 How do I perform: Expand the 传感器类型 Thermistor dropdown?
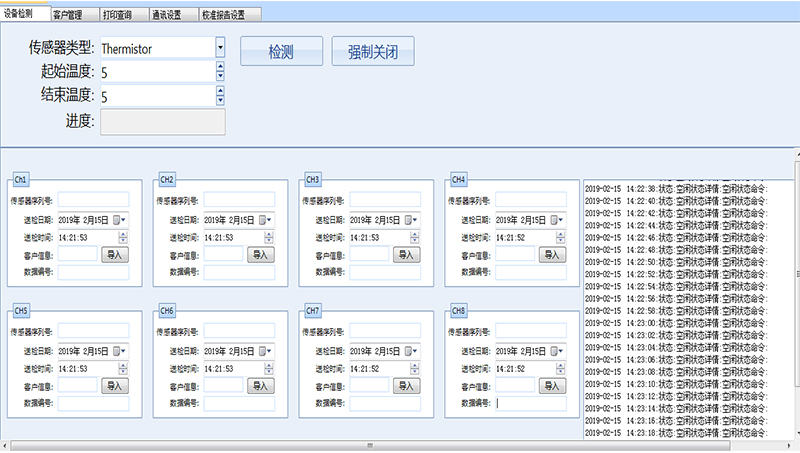[x=220, y=47]
